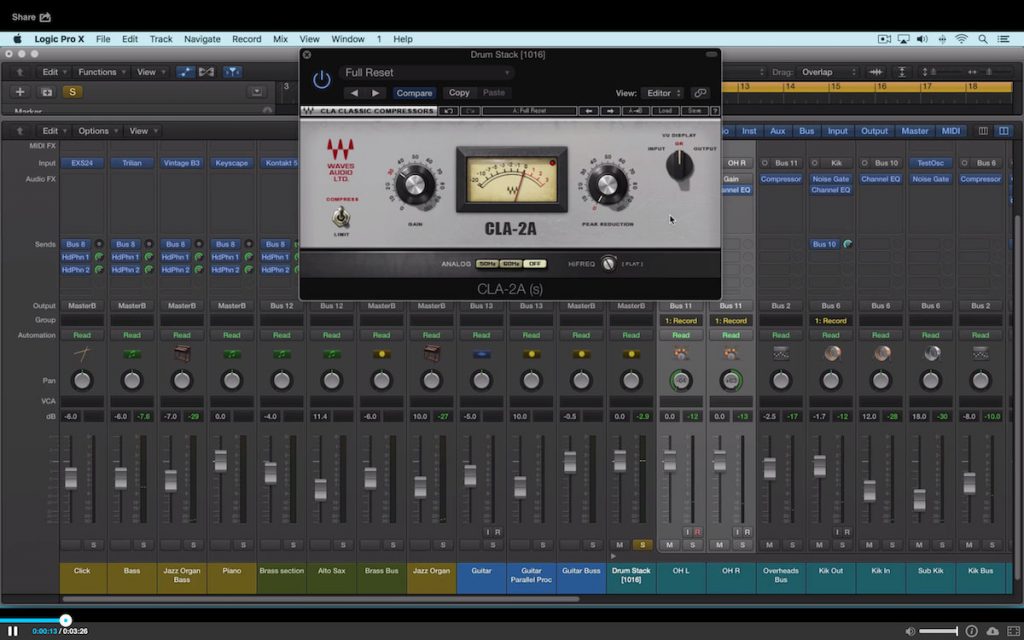1024x640 pixels.
Task: Click the duplicate track button
Action: [46, 92]
